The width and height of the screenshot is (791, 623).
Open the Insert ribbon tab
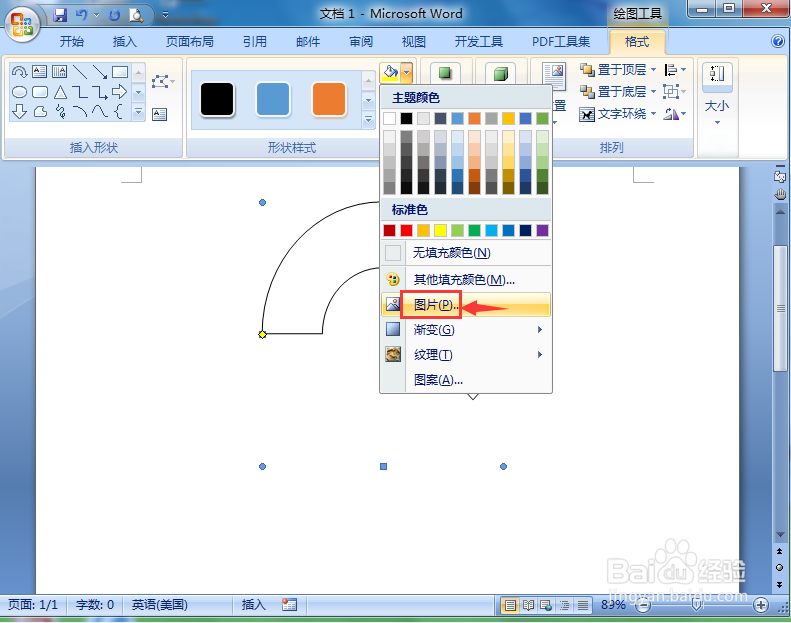125,41
